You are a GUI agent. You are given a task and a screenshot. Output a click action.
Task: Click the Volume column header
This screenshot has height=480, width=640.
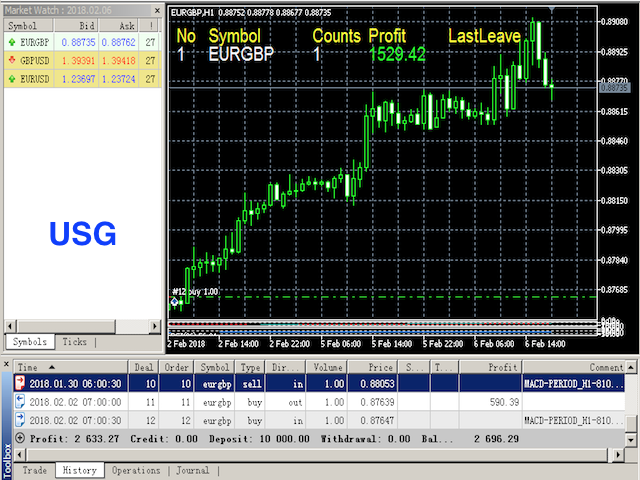[x=327, y=367]
